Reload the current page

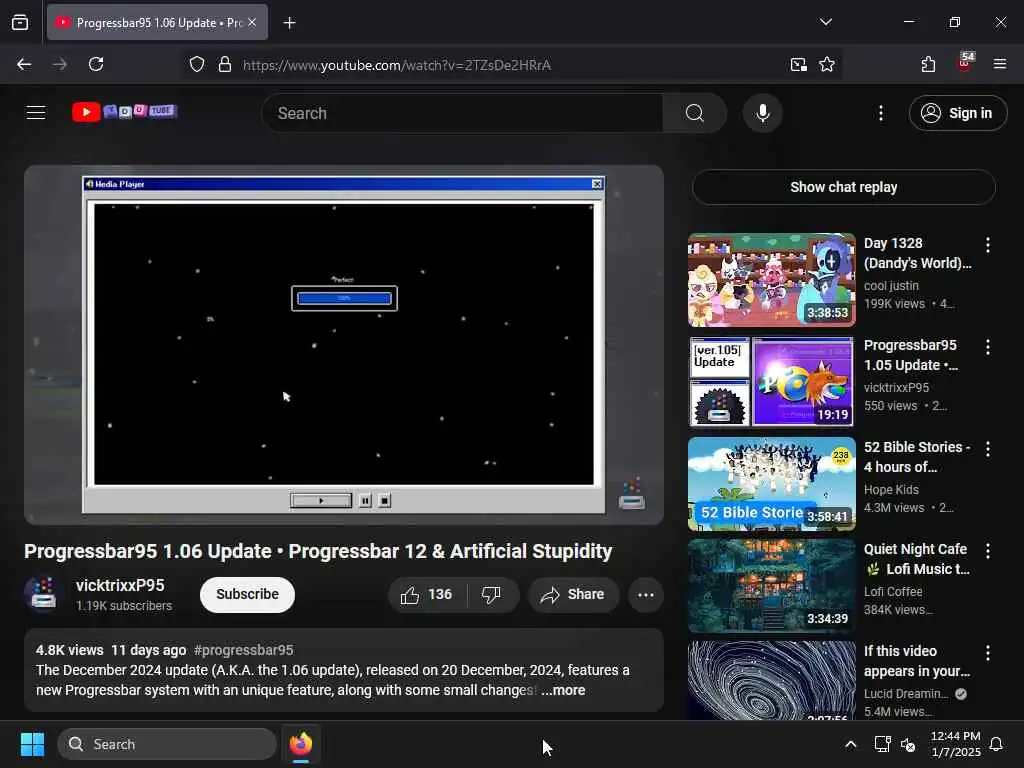point(96,65)
